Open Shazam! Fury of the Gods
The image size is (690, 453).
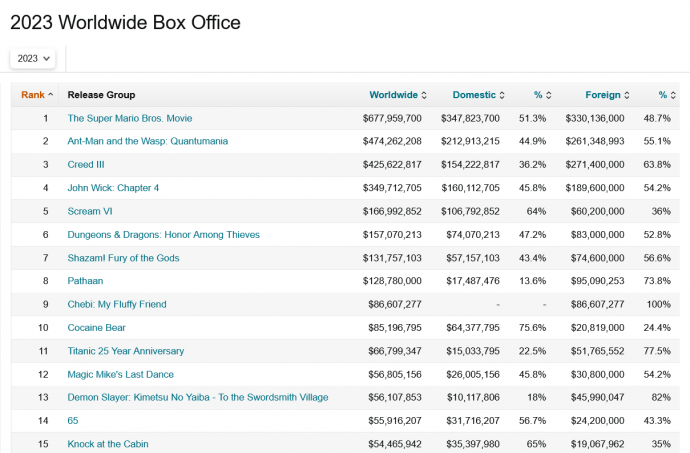pyautogui.click(x=123, y=258)
